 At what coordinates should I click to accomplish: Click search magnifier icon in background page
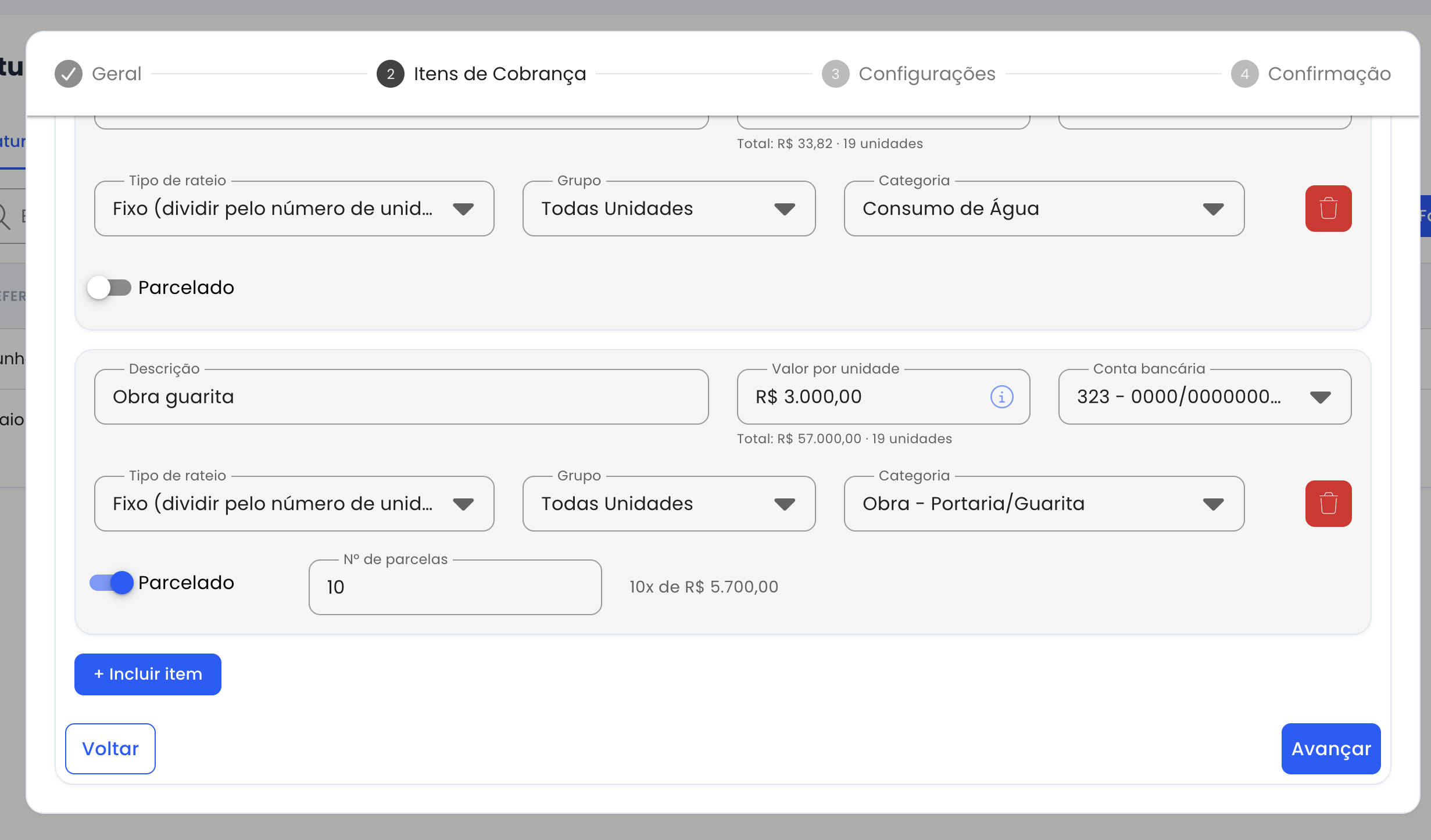3,216
